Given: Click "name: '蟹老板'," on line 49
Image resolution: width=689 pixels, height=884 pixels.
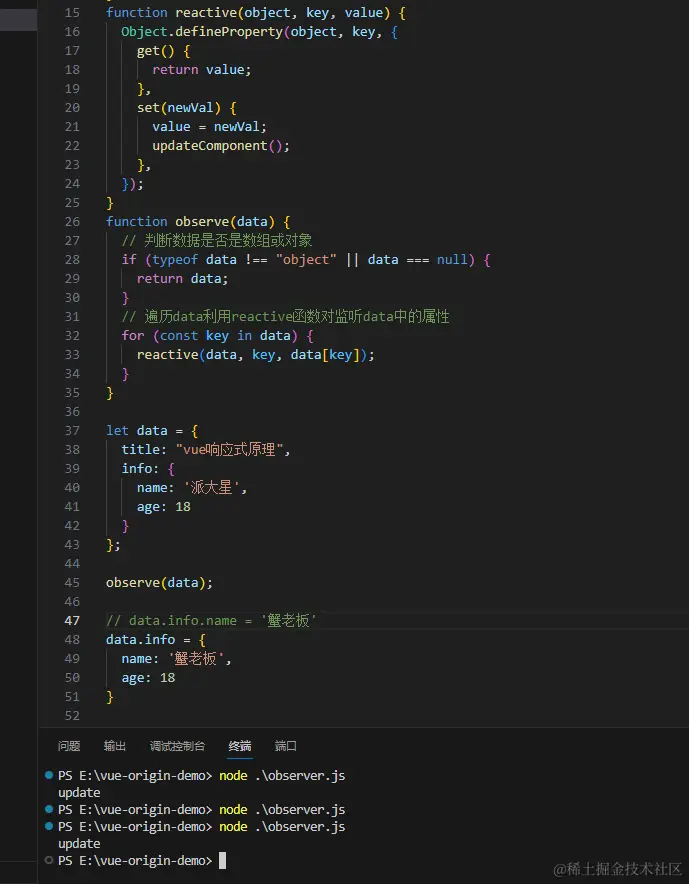Looking at the screenshot, I should click(x=176, y=658).
